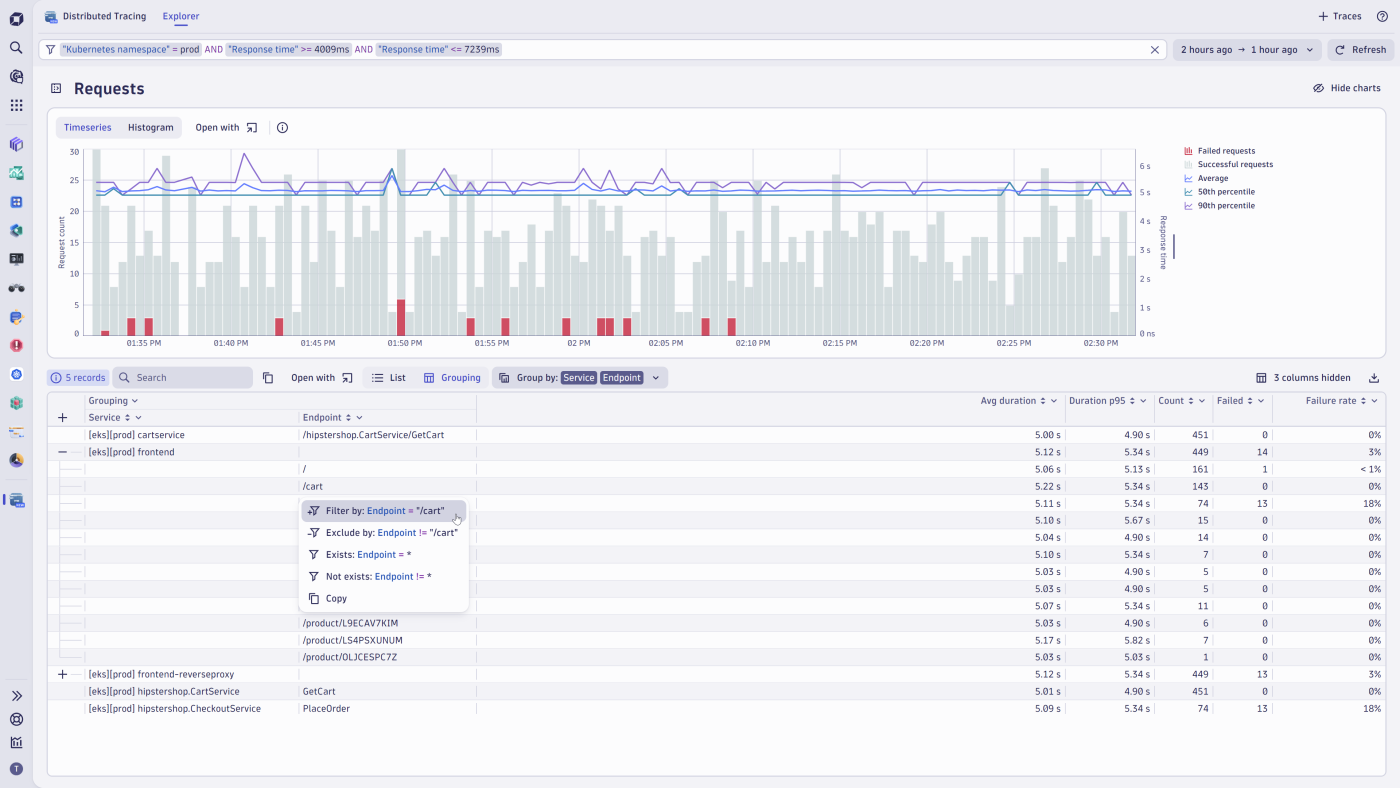
Task: Open search using the sidebar magnifier icon
Action: (x=15, y=46)
